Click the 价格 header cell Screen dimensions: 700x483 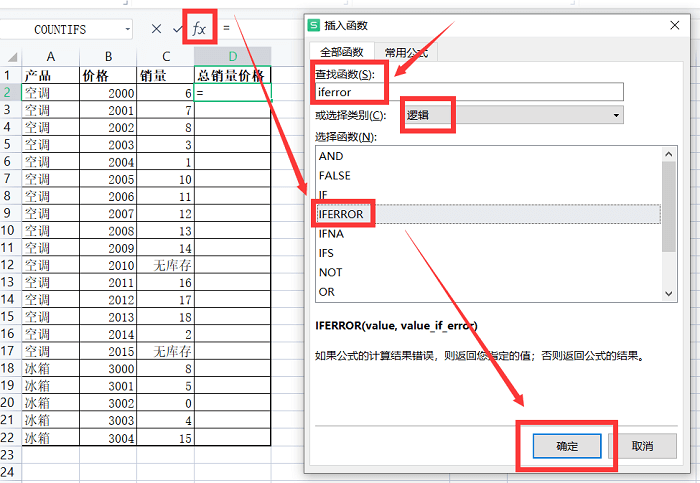tap(108, 75)
